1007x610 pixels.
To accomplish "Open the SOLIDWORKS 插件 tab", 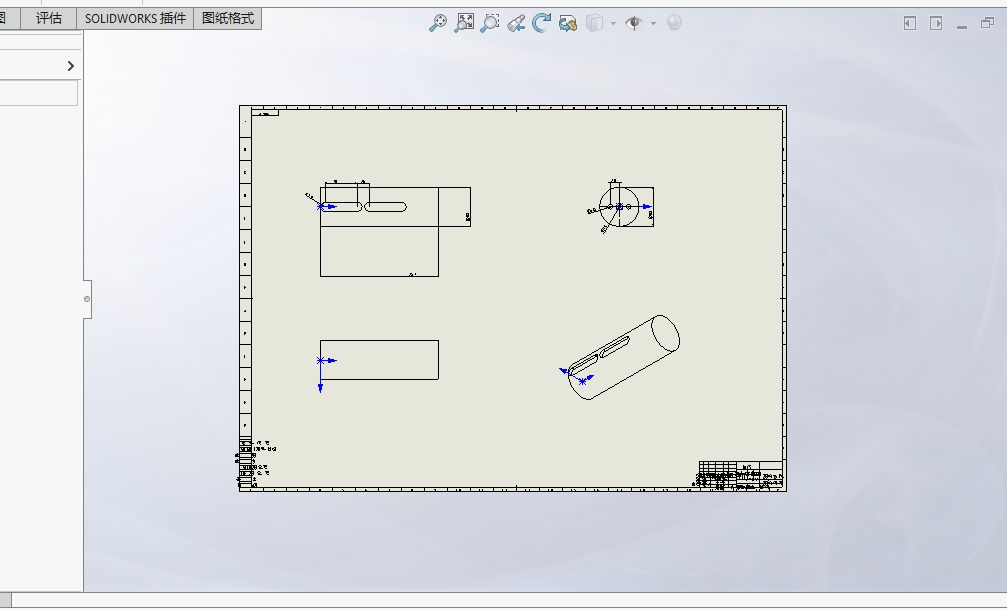I will point(136,19).
